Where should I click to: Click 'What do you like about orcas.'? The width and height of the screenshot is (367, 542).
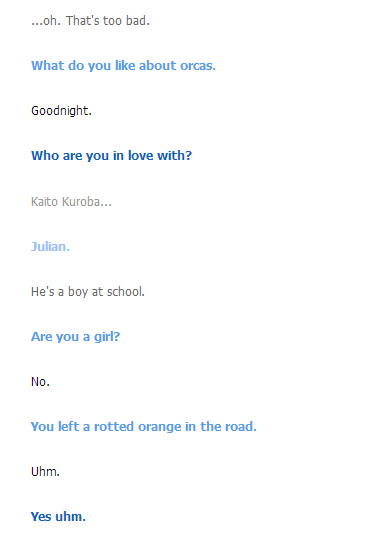(x=123, y=66)
